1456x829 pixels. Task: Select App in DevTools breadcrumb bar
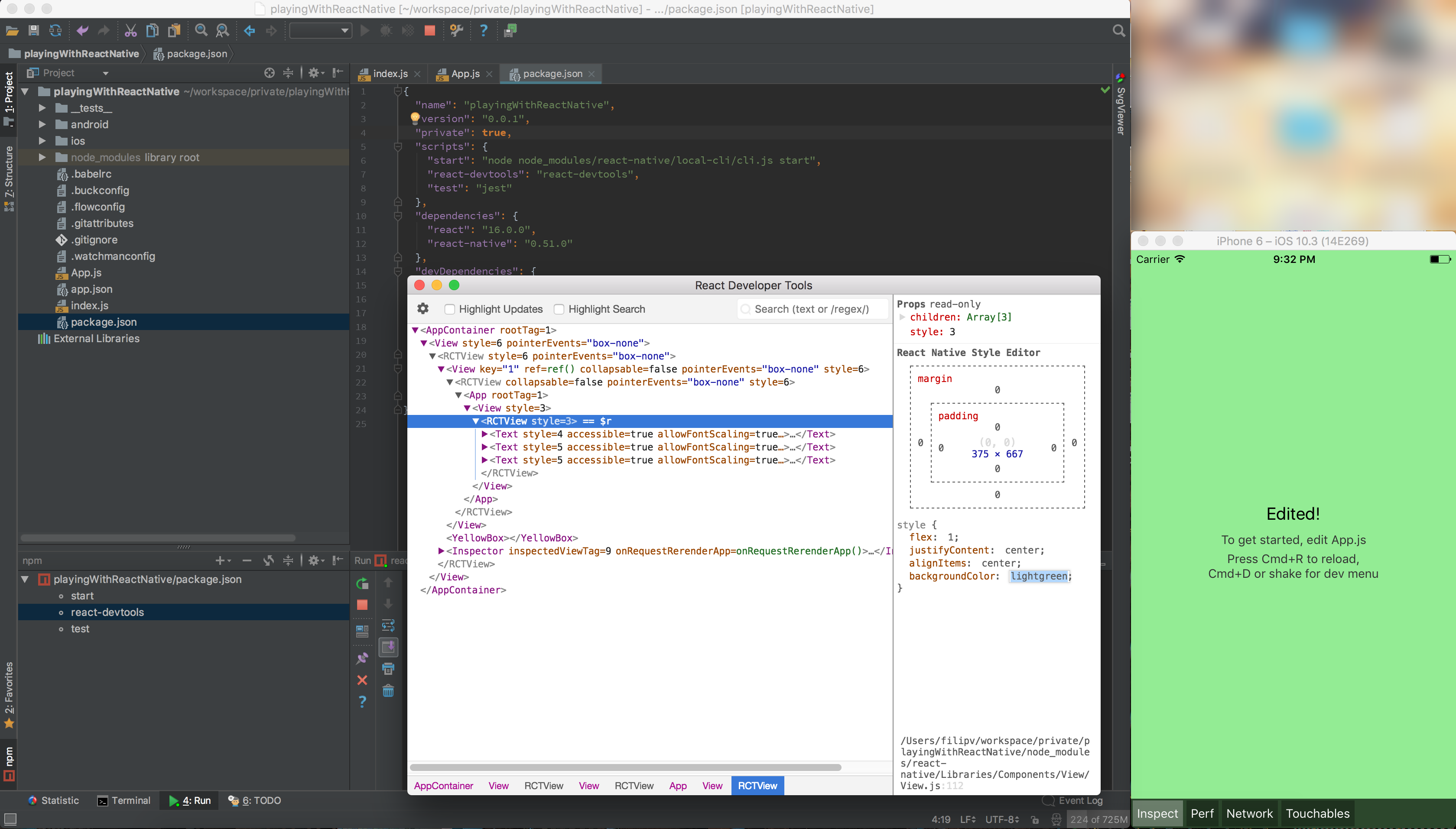point(677,786)
